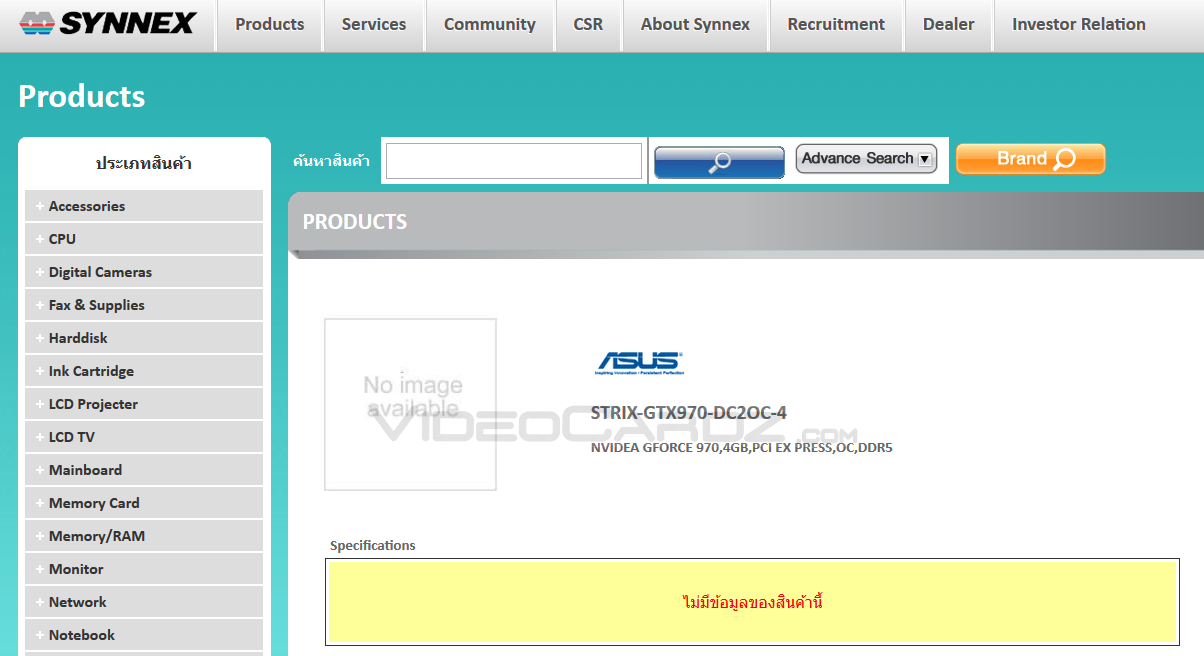The width and height of the screenshot is (1204, 656).
Task: Select the Memory Card category
Action: (x=144, y=503)
